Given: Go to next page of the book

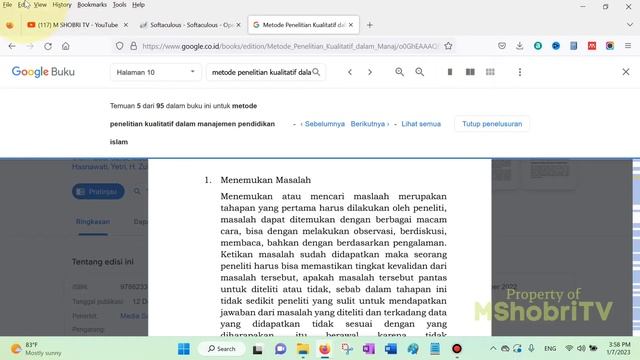Looking at the screenshot, I should 370,72.
